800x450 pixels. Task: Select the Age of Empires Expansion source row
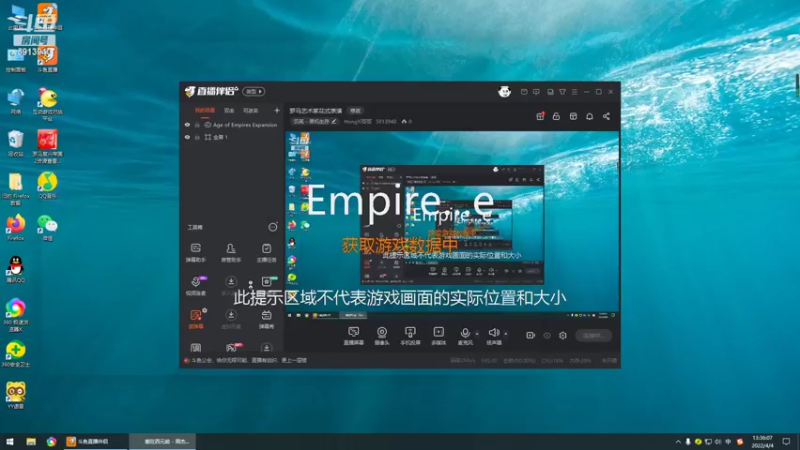[231, 125]
